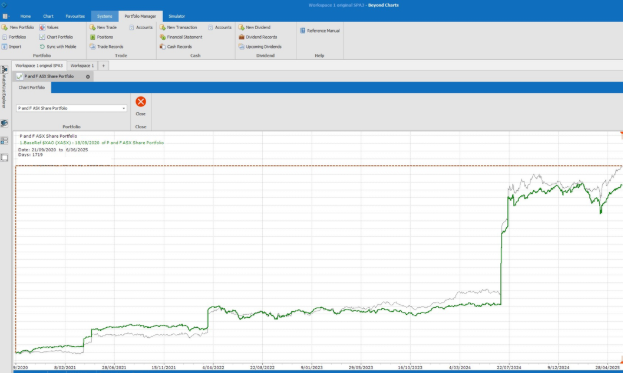The height and width of the screenshot is (373, 623).
Task: Open the Financial Statement
Action: (181, 37)
